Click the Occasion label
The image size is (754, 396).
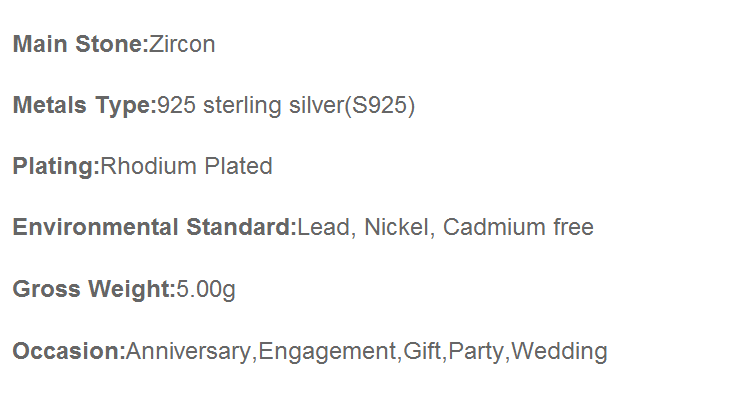coord(69,351)
